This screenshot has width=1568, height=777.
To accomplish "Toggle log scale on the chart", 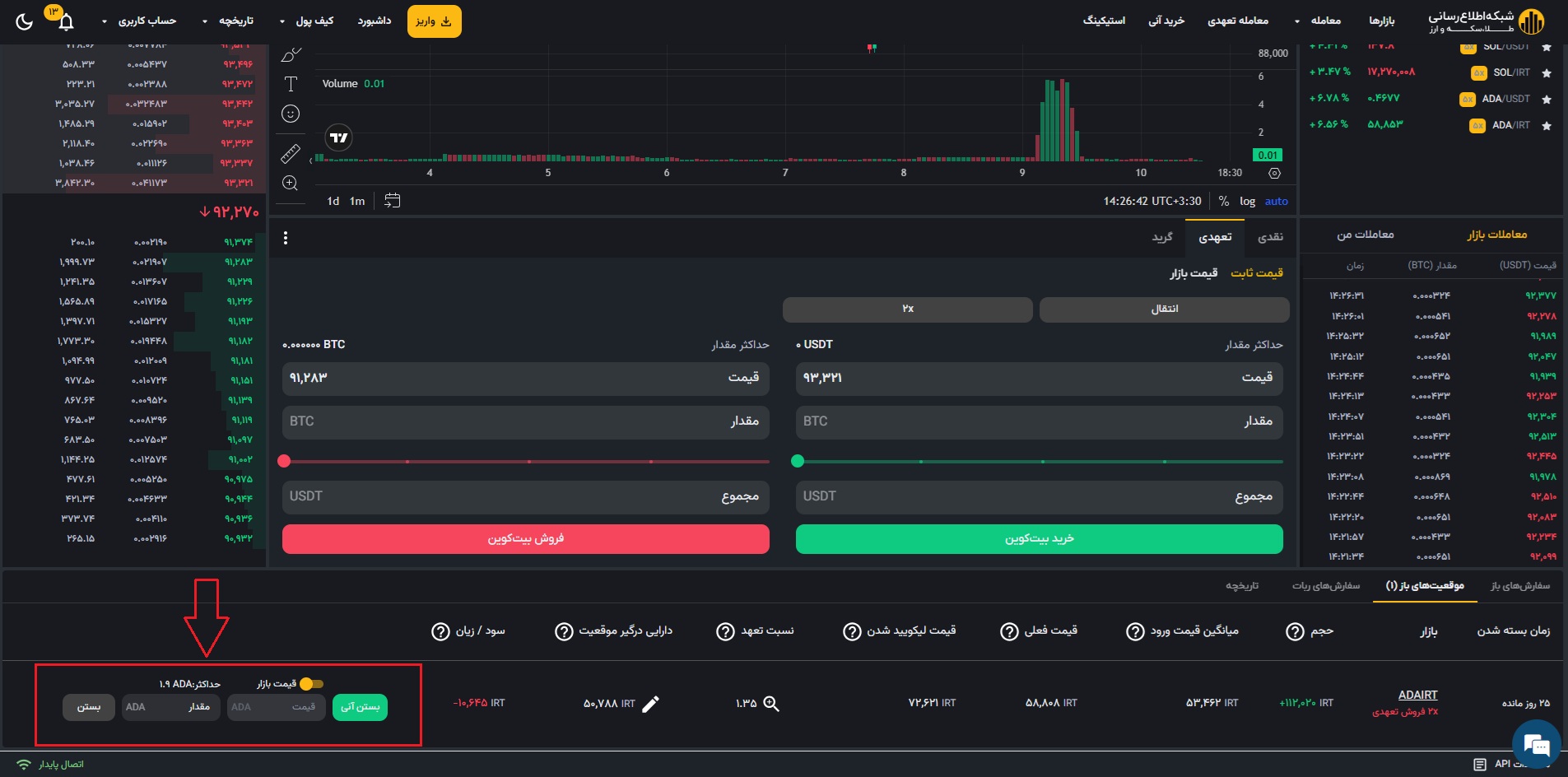I will tap(1247, 201).
